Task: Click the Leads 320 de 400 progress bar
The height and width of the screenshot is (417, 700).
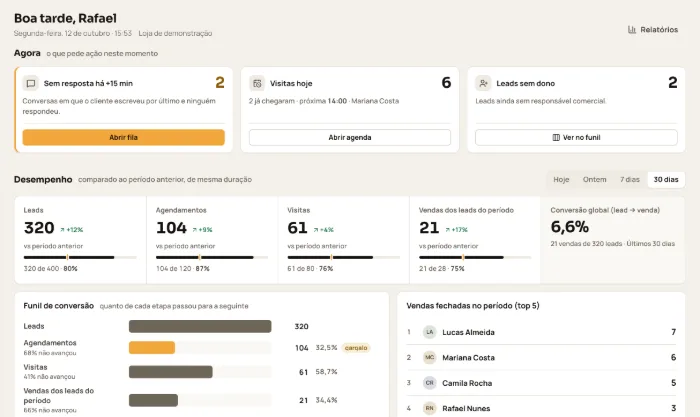Action: click(x=80, y=258)
